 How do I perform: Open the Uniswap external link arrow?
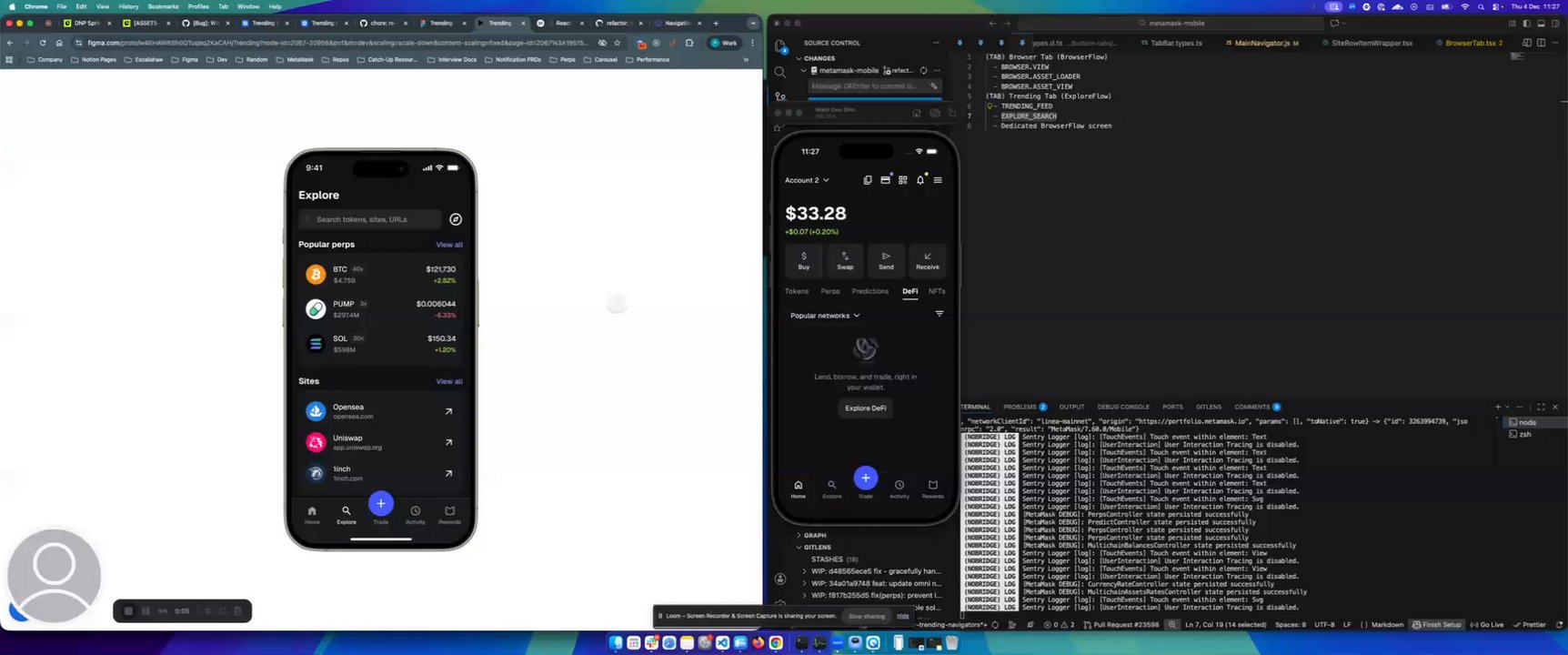[x=448, y=442]
